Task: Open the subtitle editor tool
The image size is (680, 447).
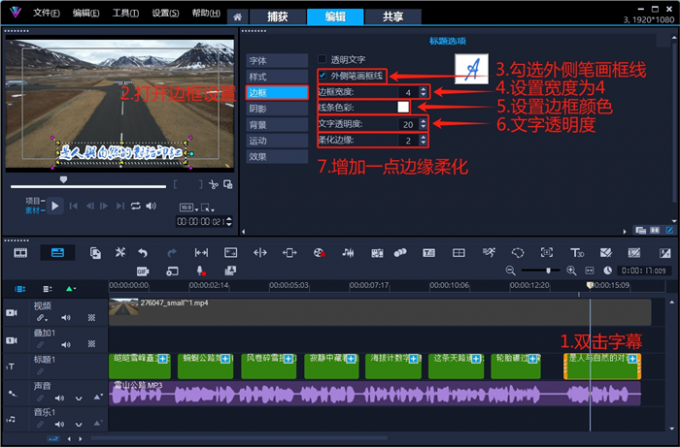Action: (x=428, y=253)
